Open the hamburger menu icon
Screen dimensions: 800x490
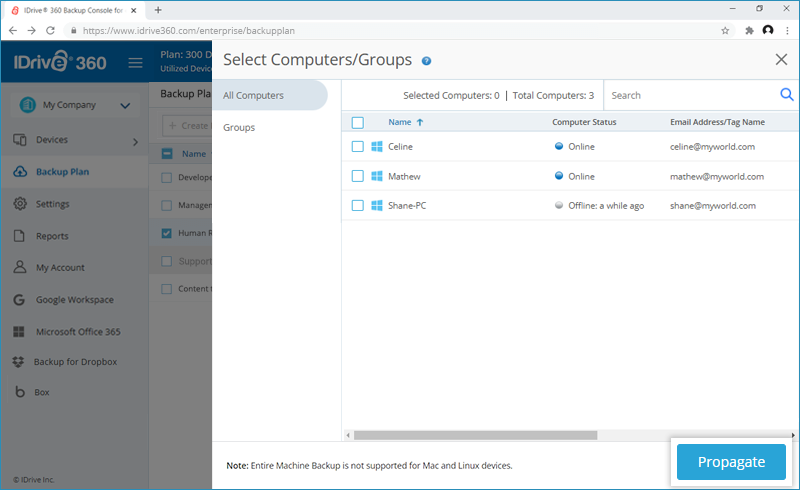pyautogui.click(x=136, y=63)
